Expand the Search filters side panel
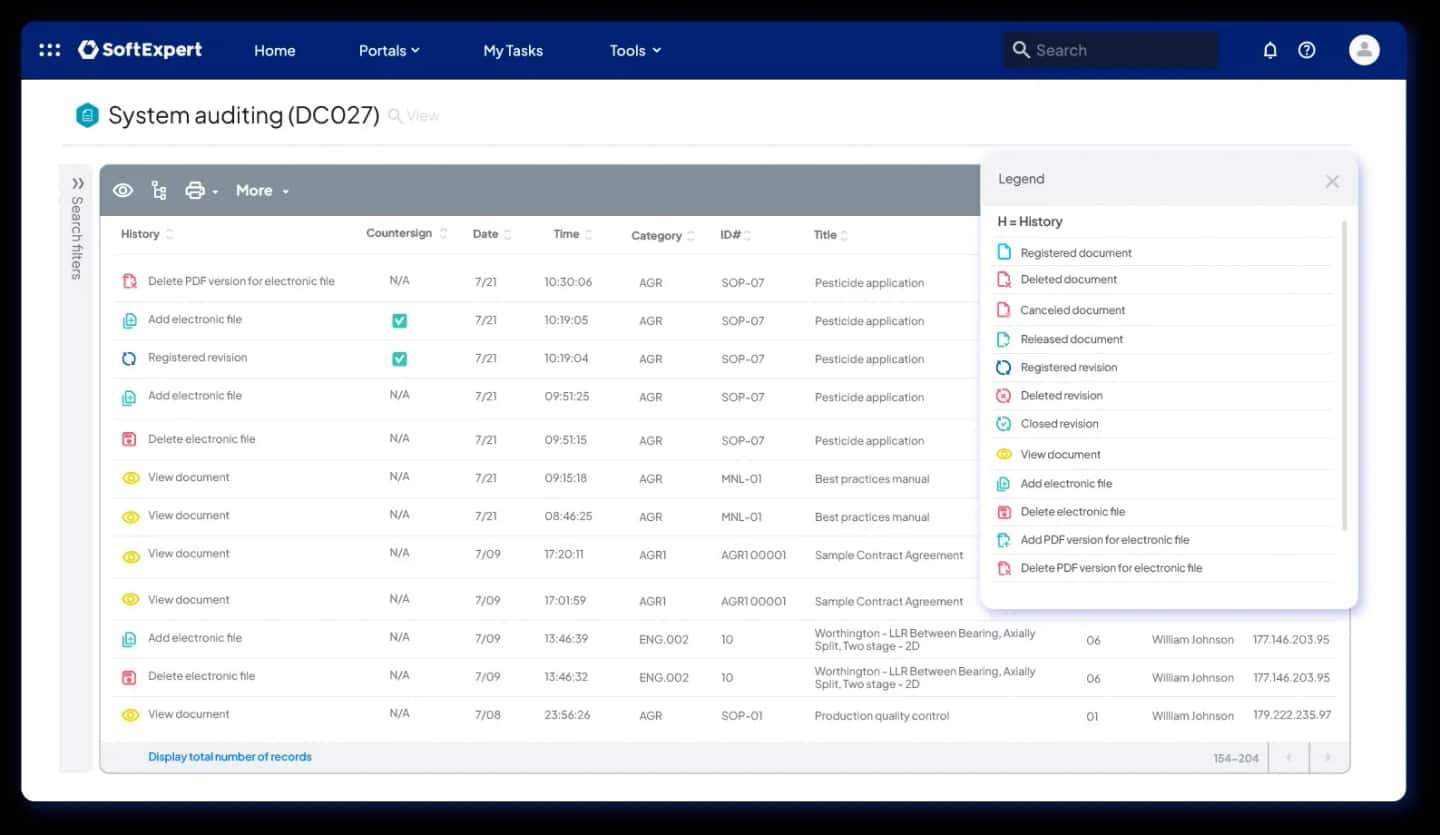Screen dimensions: 1440x835 pos(77,184)
